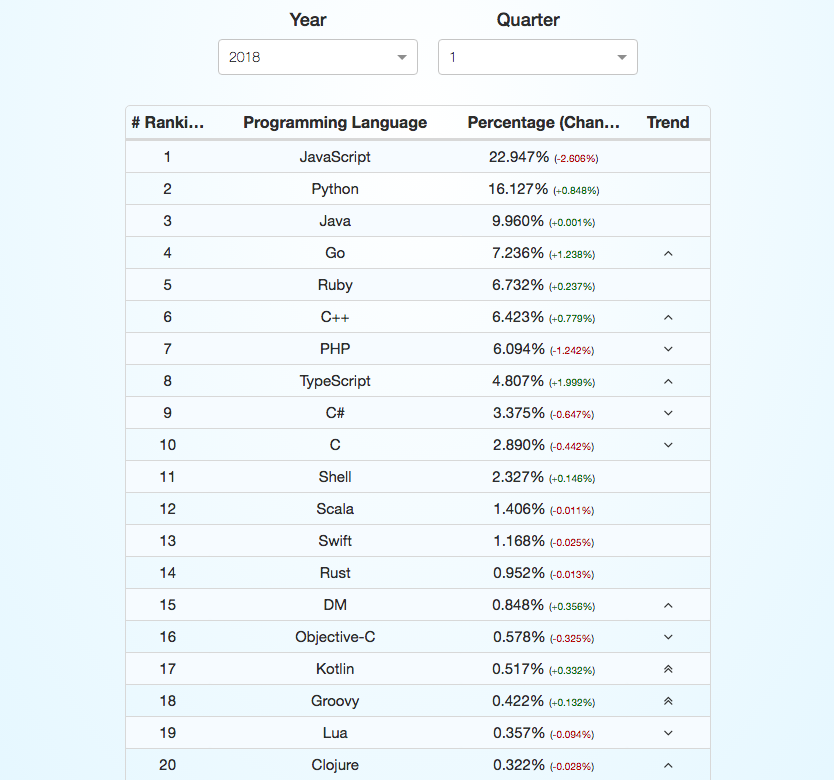Screen dimensions: 834x780
Task: Click the downward trend arrow for PHP
Action: pyautogui.click(x=668, y=349)
